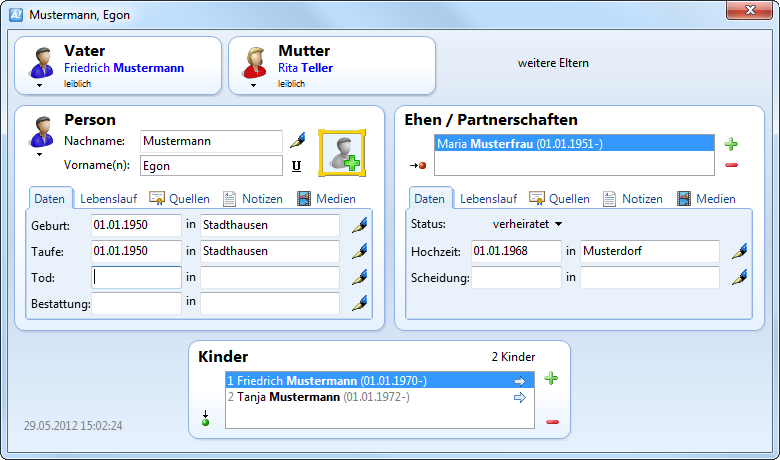Click the Tod date input field
The height and width of the screenshot is (460, 780).
137,277
